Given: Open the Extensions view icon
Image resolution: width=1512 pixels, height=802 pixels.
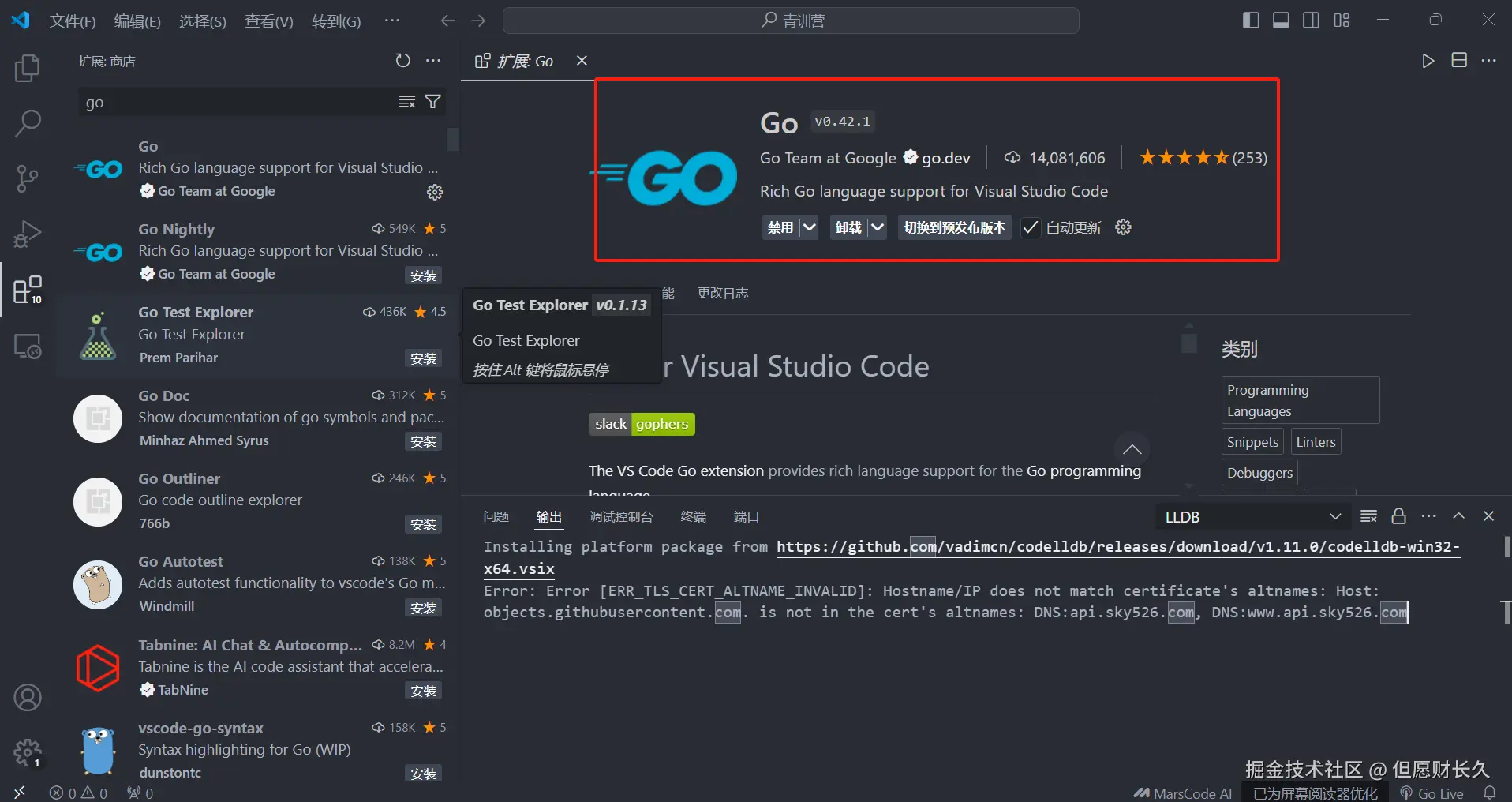Looking at the screenshot, I should click(x=28, y=290).
